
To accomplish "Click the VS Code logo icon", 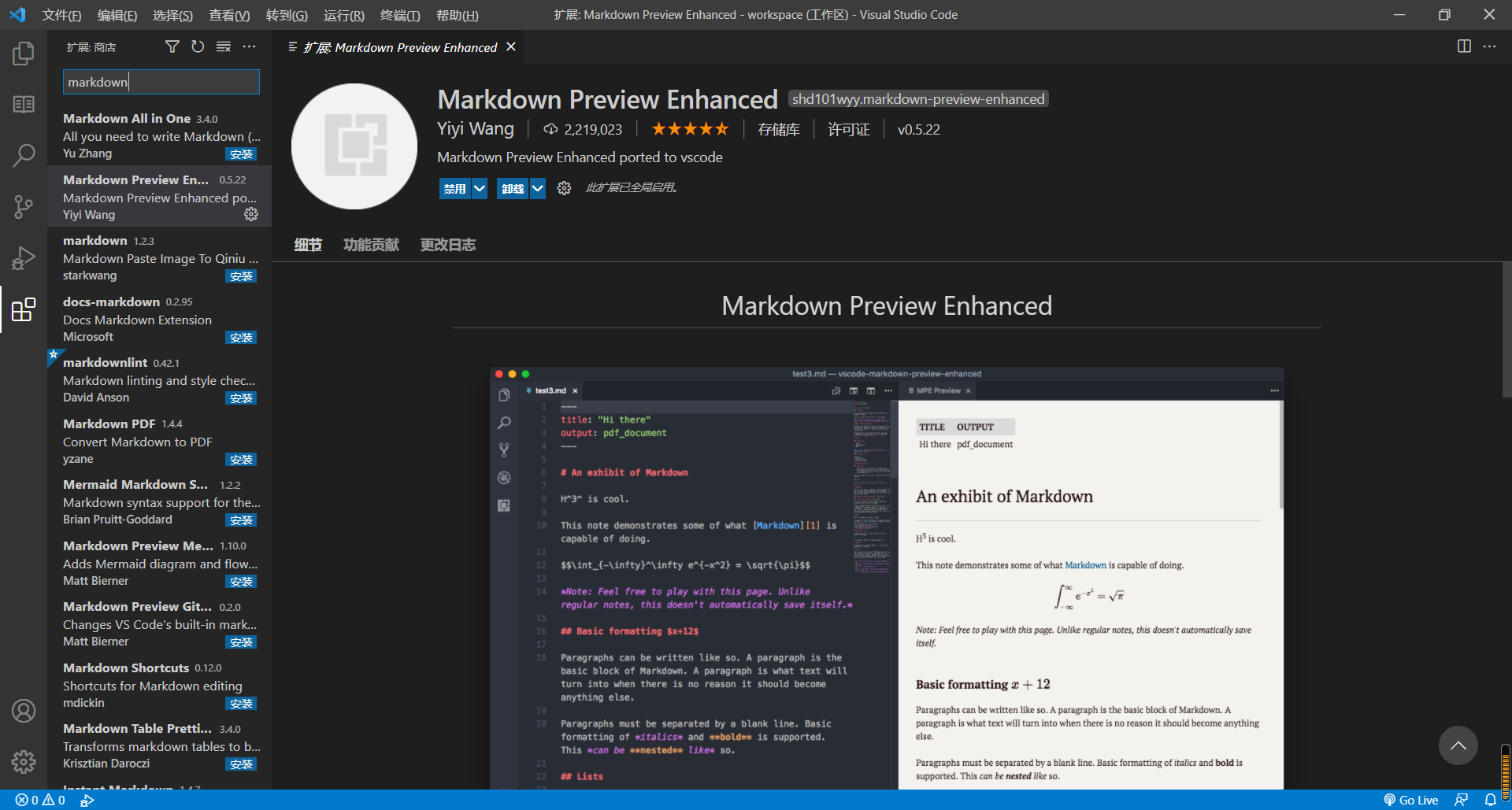I will pos(17,15).
